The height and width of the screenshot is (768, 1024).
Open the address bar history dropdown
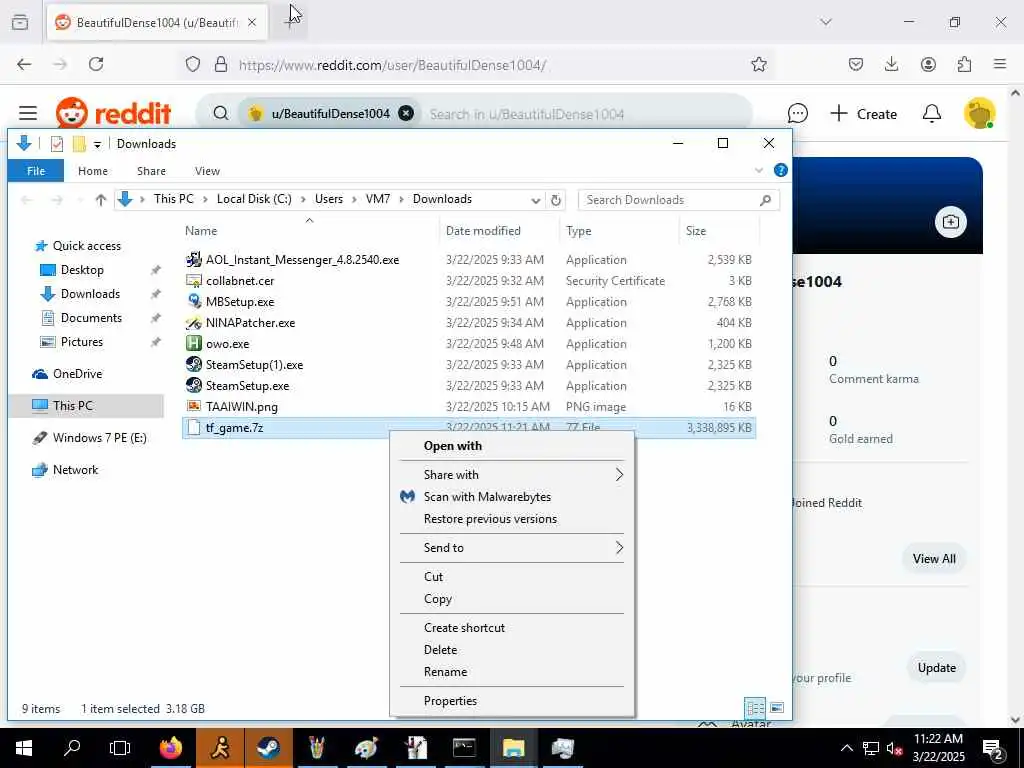[x=536, y=200]
